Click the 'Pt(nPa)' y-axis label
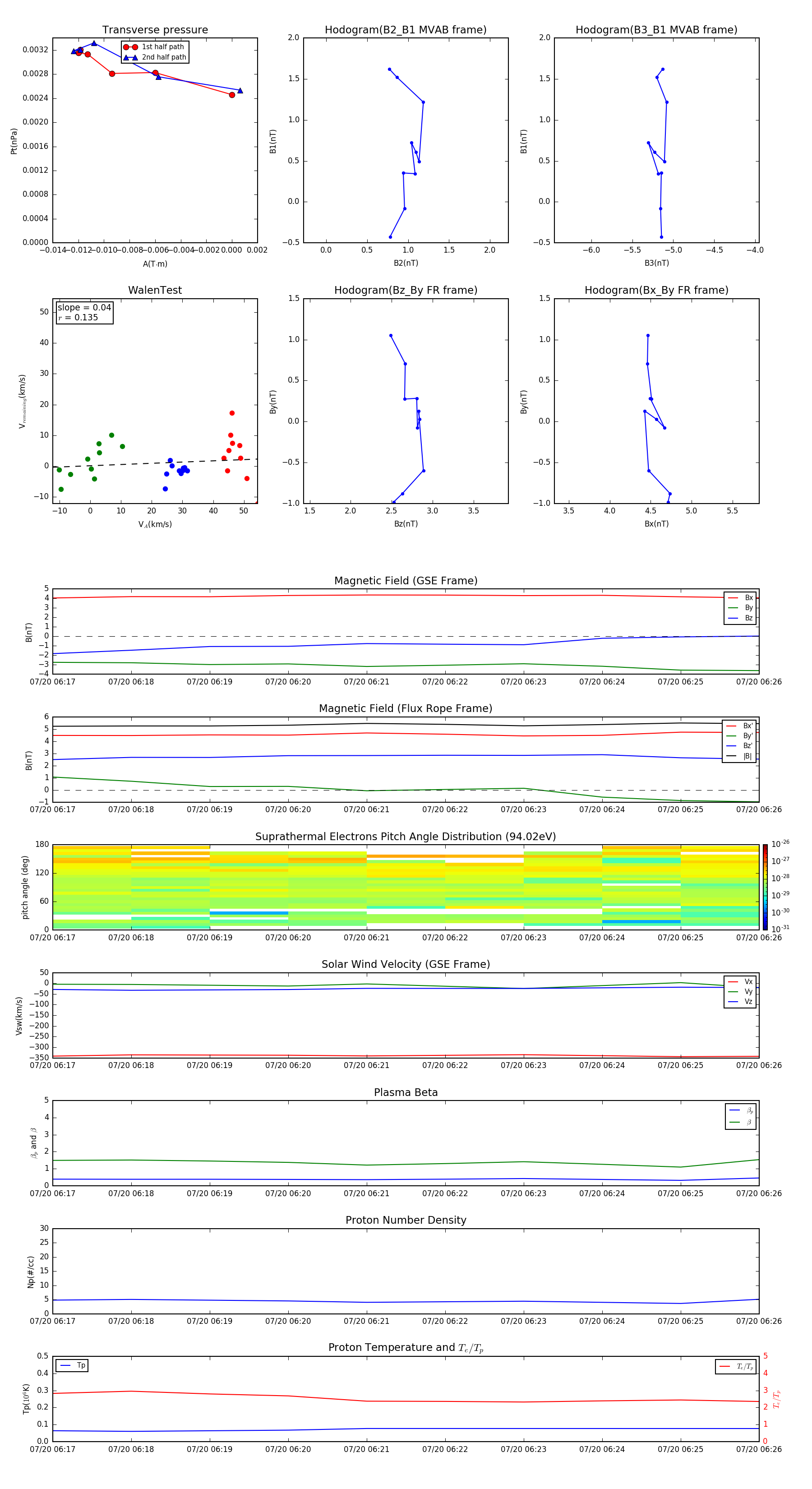 (x=14, y=140)
